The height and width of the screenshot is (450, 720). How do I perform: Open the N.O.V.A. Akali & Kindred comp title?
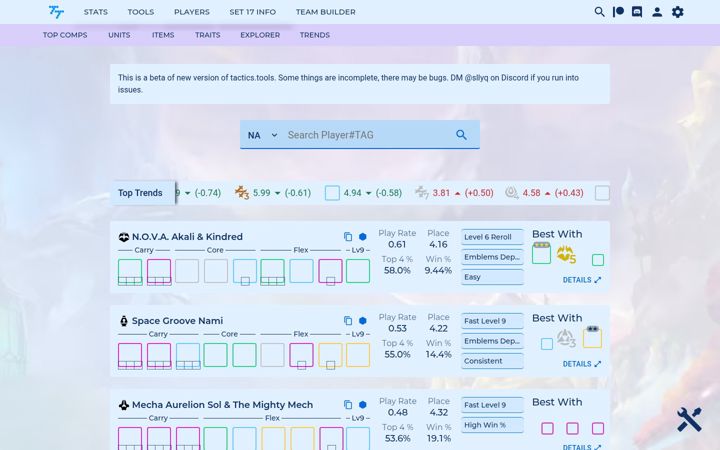(x=187, y=237)
